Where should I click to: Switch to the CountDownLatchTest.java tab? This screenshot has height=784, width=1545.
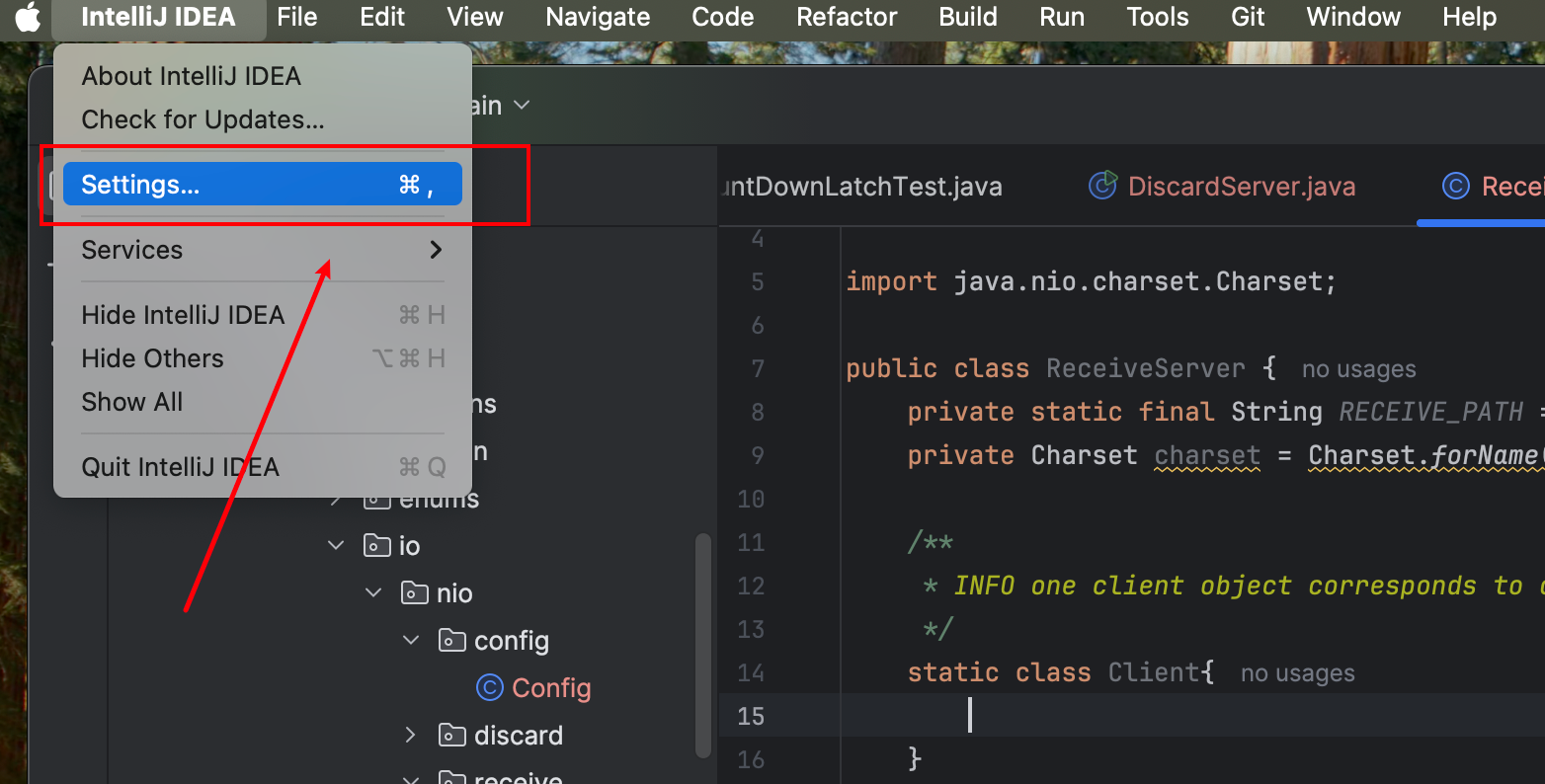point(861,187)
